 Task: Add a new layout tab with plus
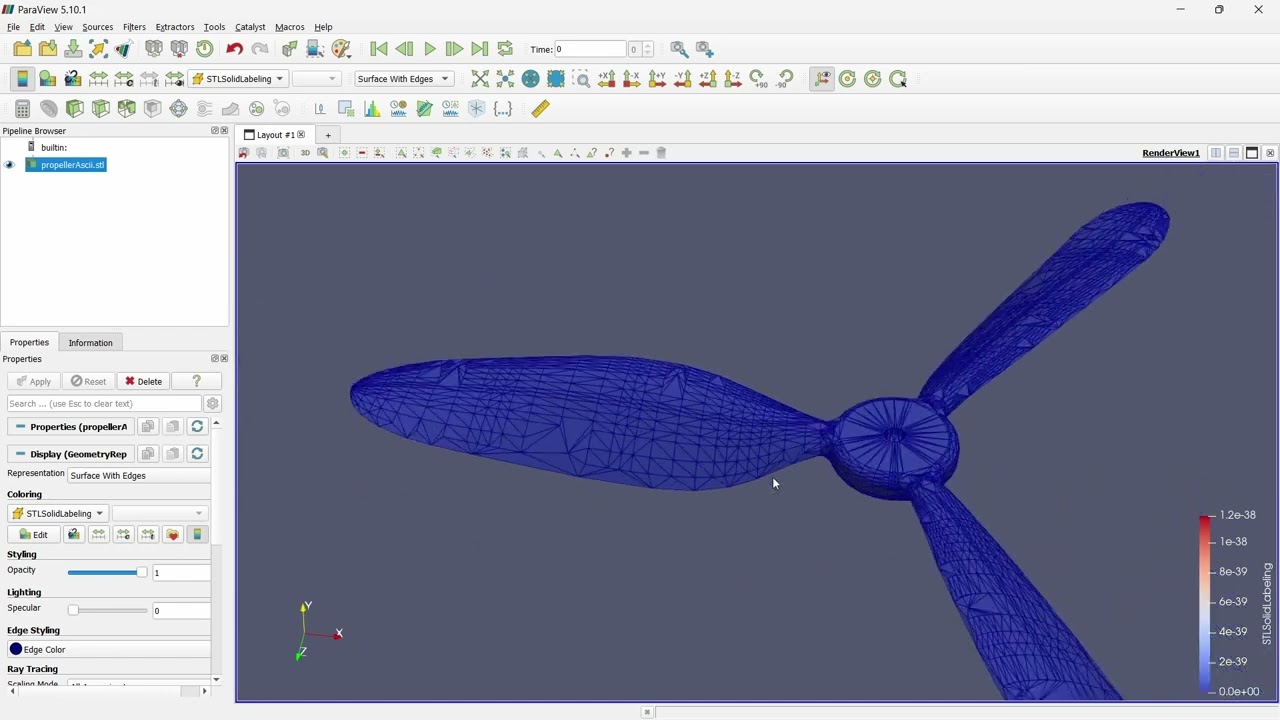[x=327, y=135]
